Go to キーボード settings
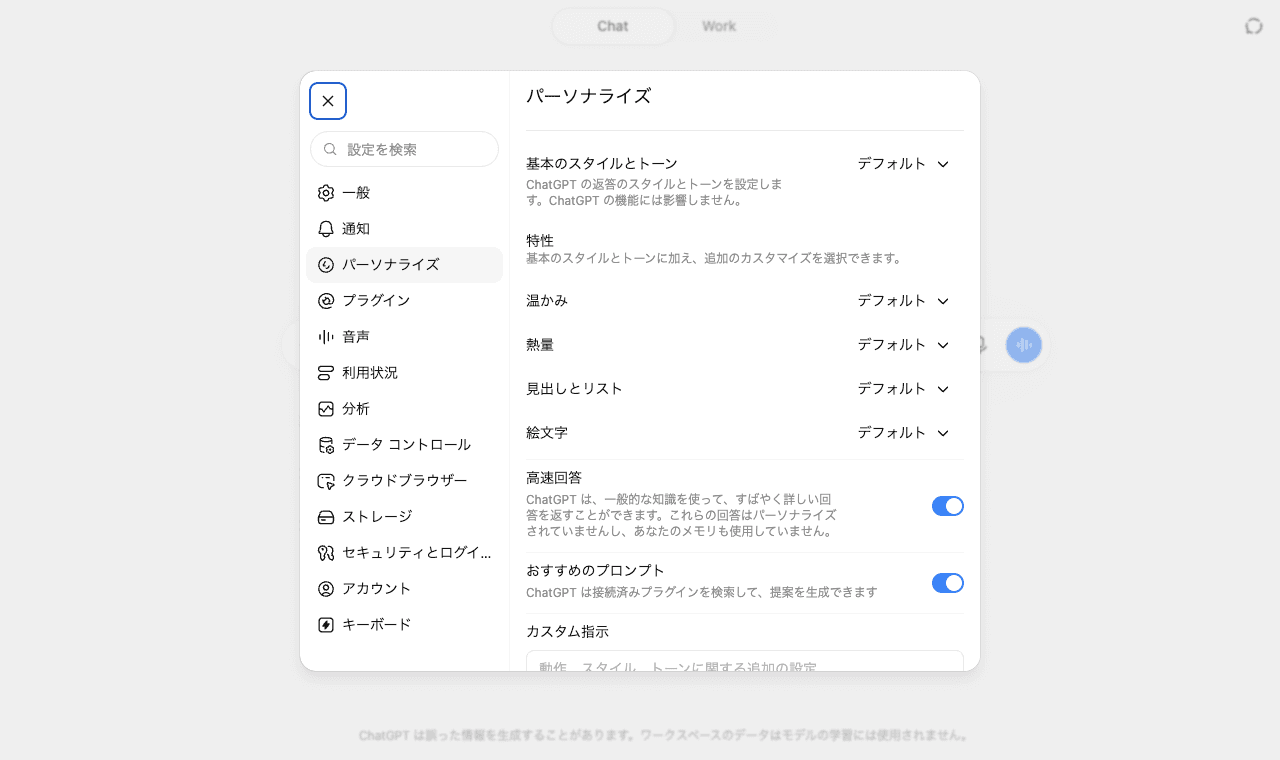 click(404, 625)
